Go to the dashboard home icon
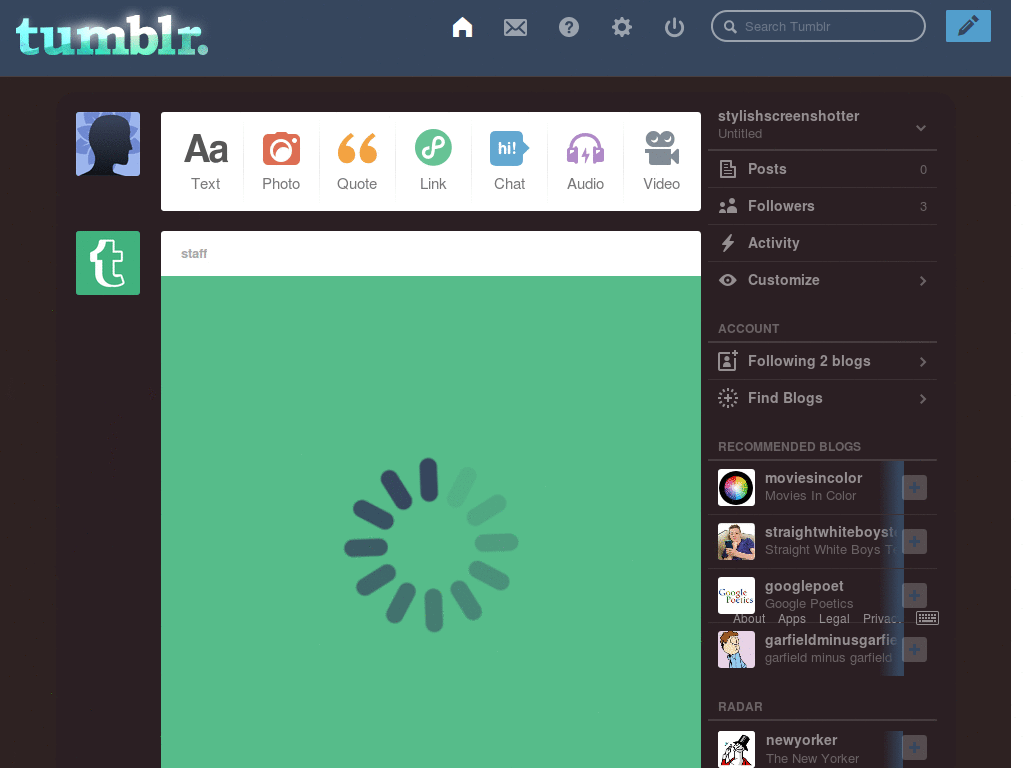Viewport: 1024px width, 768px height. pyautogui.click(x=462, y=27)
